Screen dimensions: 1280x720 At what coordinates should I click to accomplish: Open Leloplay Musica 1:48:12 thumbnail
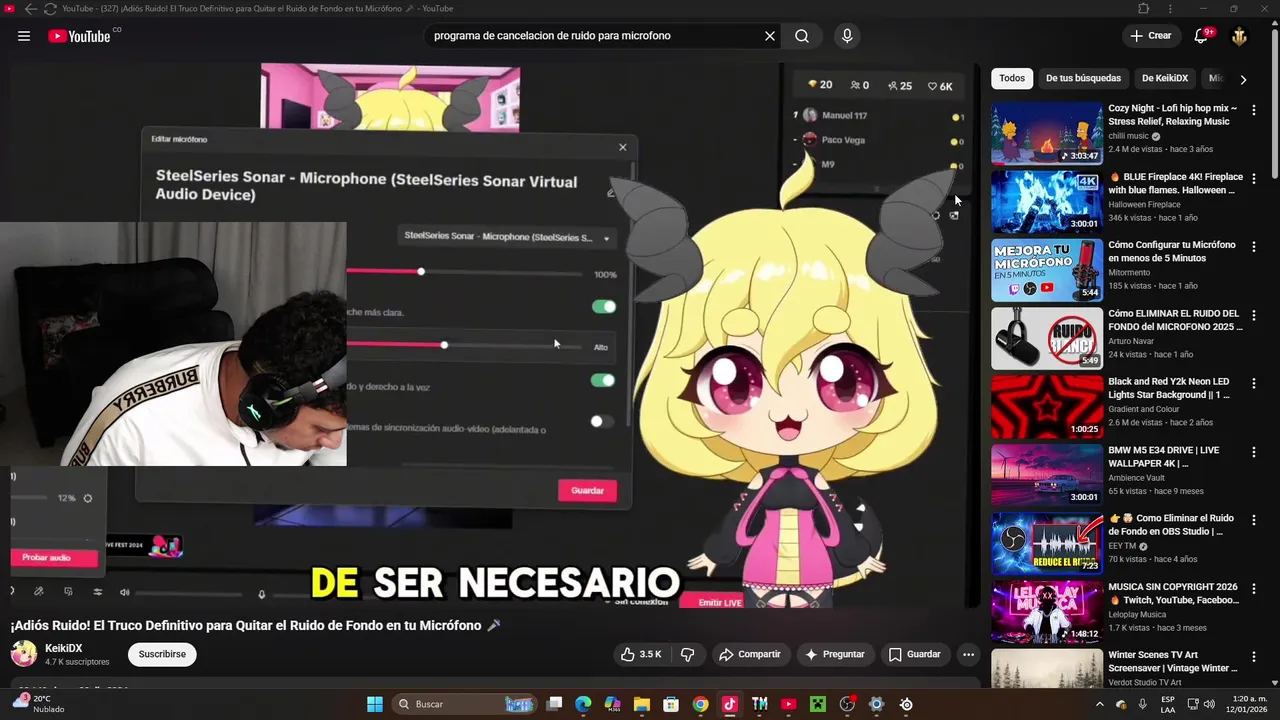[1047, 612]
